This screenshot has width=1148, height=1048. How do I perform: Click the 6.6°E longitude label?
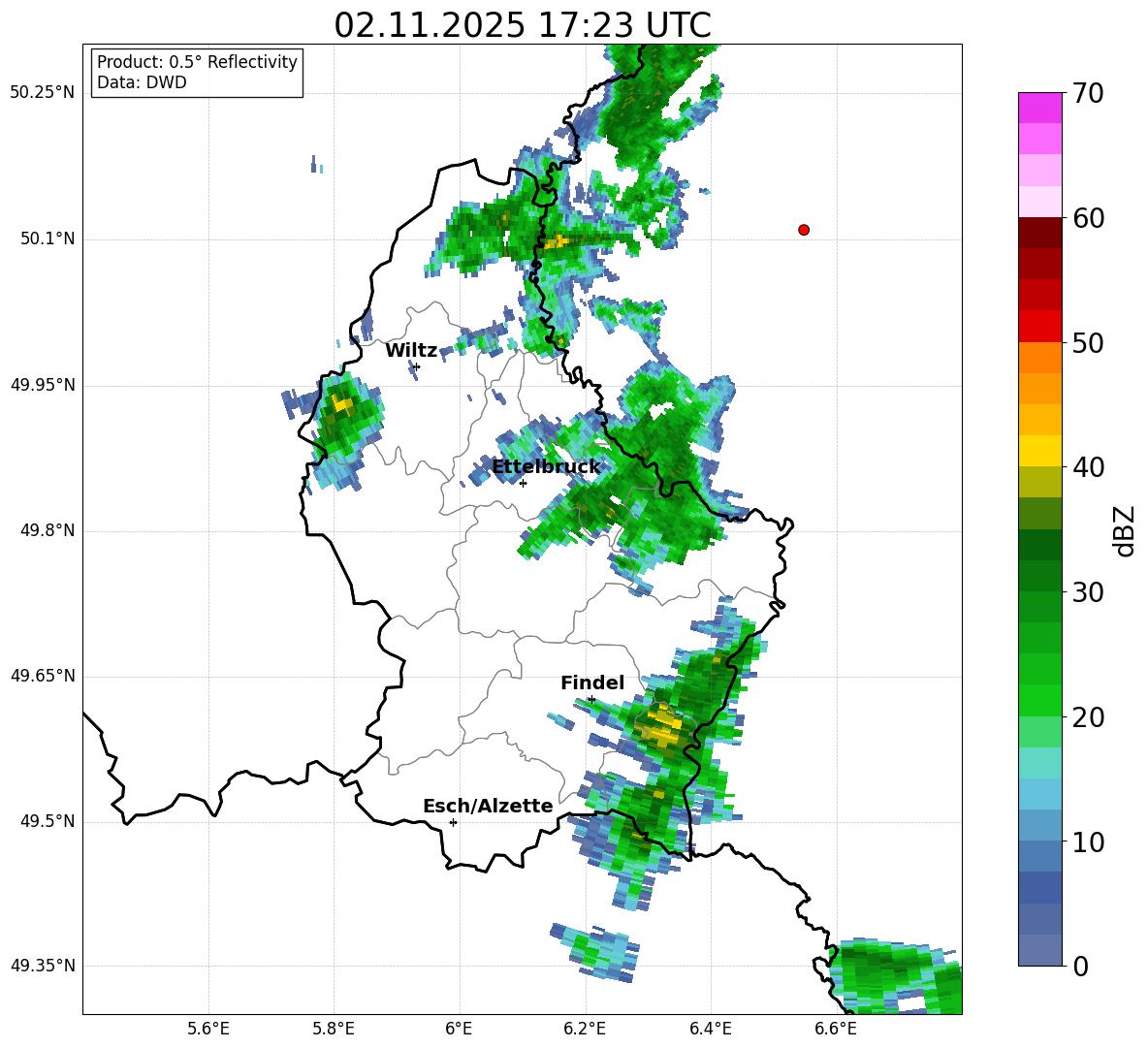tap(836, 1029)
